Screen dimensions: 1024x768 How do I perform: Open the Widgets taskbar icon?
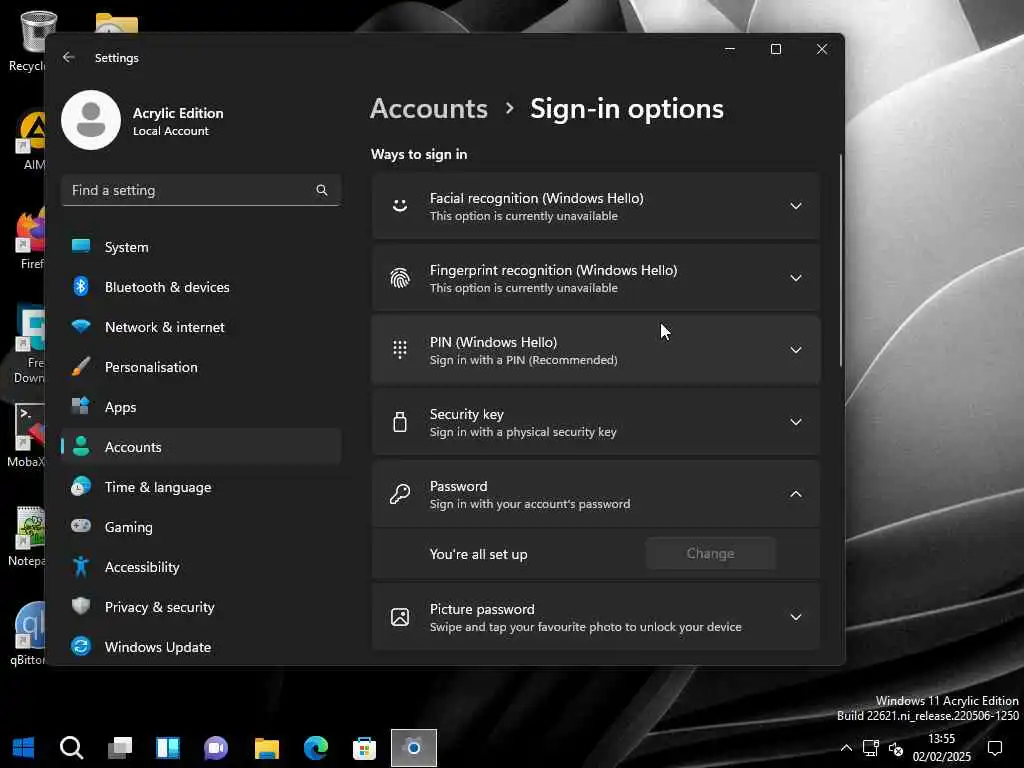click(168, 748)
